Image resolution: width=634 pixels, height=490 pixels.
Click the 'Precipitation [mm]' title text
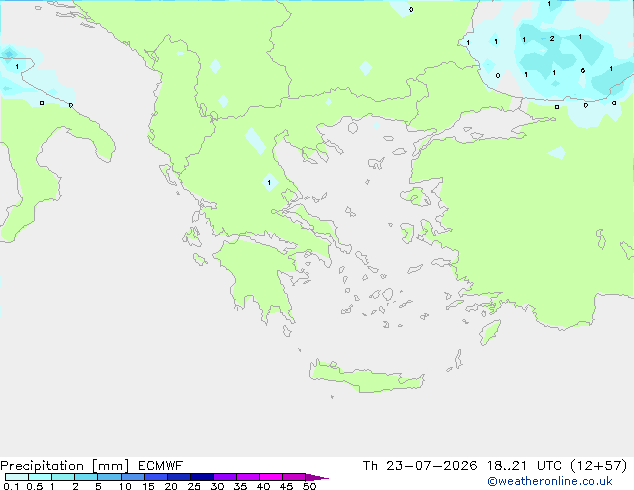(65, 466)
